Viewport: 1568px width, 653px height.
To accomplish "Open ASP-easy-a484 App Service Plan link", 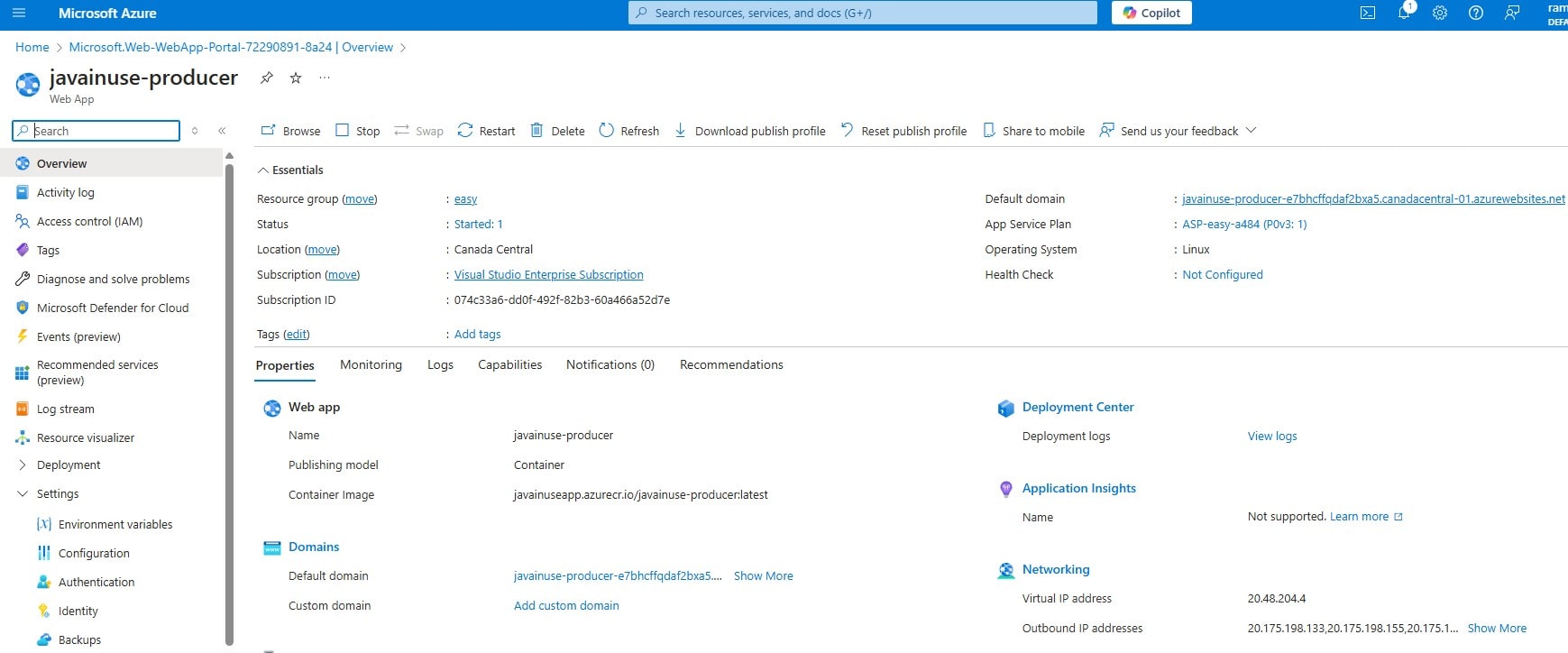I will [x=1244, y=225].
